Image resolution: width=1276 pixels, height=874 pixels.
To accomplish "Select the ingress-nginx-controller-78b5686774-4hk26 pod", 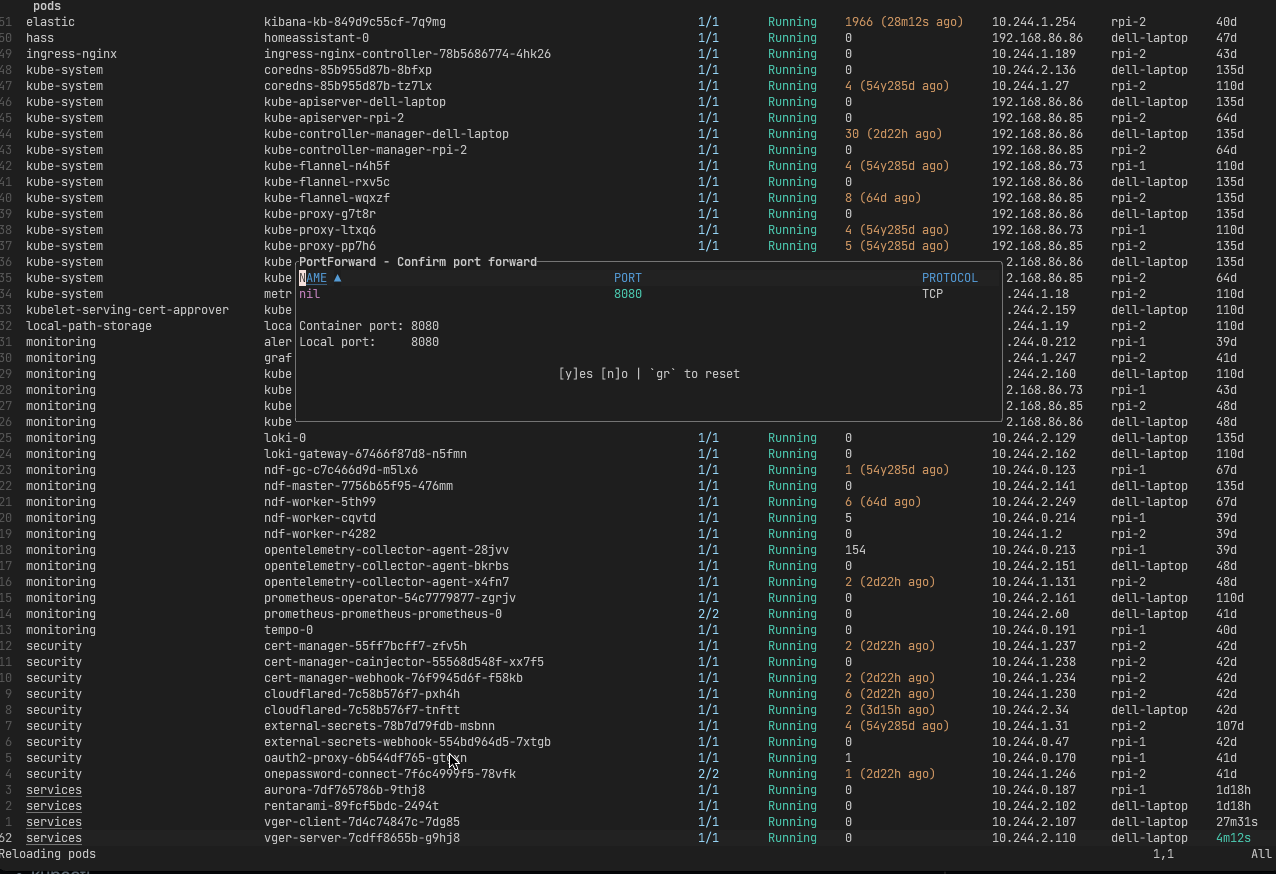I will (x=407, y=54).
